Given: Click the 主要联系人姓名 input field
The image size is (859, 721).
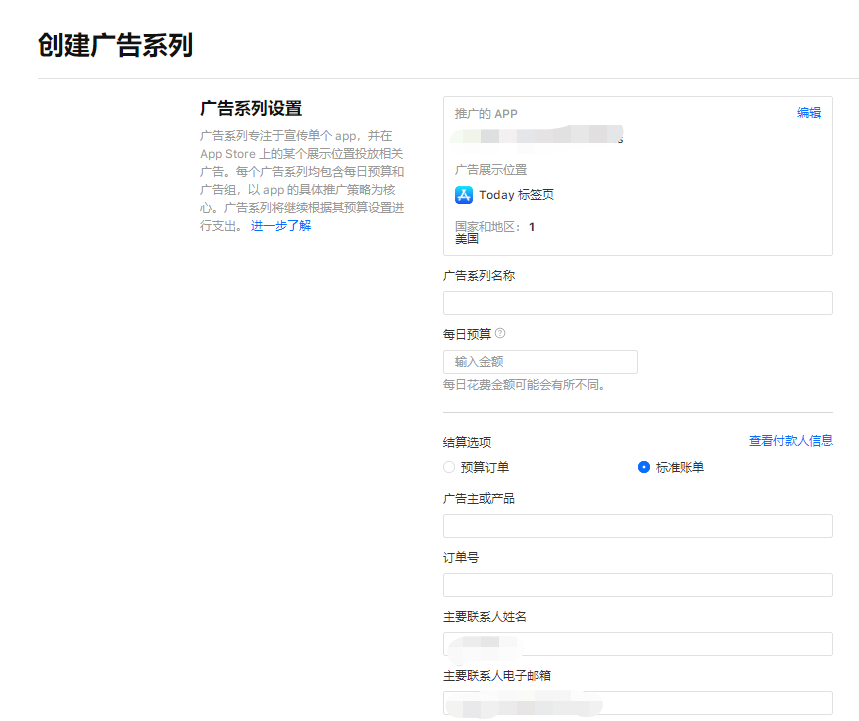Looking at the screenshot, I should (638, 644).
